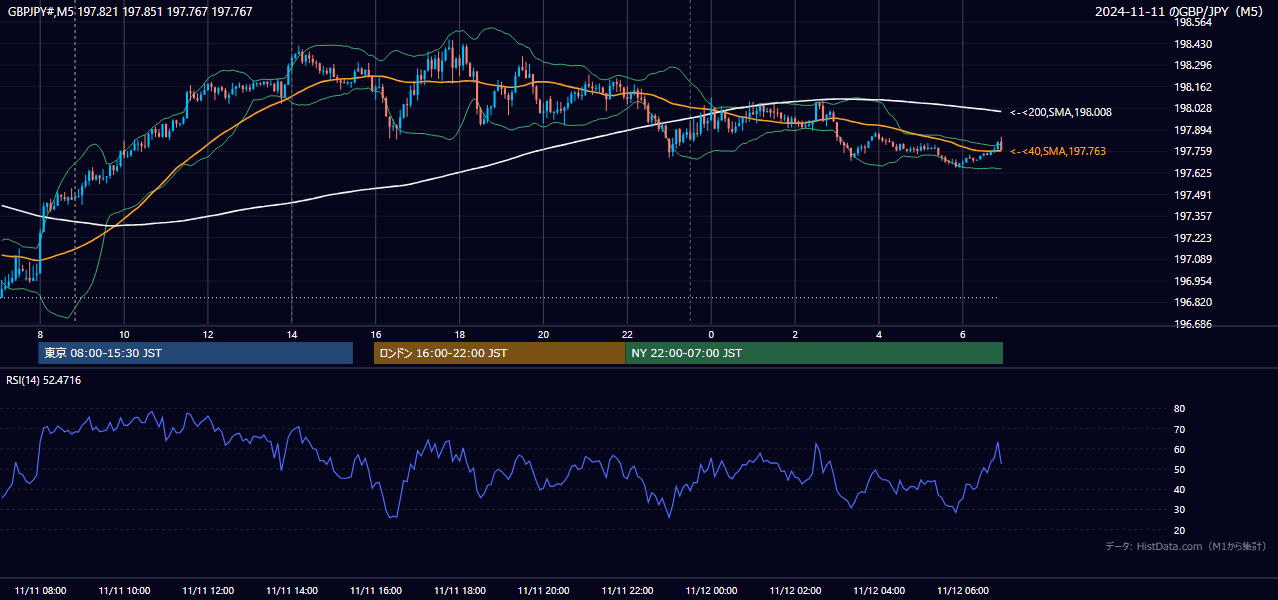Click price axis label 197.894
The height and width of the screenshot is (600, 1278).
1193,130
